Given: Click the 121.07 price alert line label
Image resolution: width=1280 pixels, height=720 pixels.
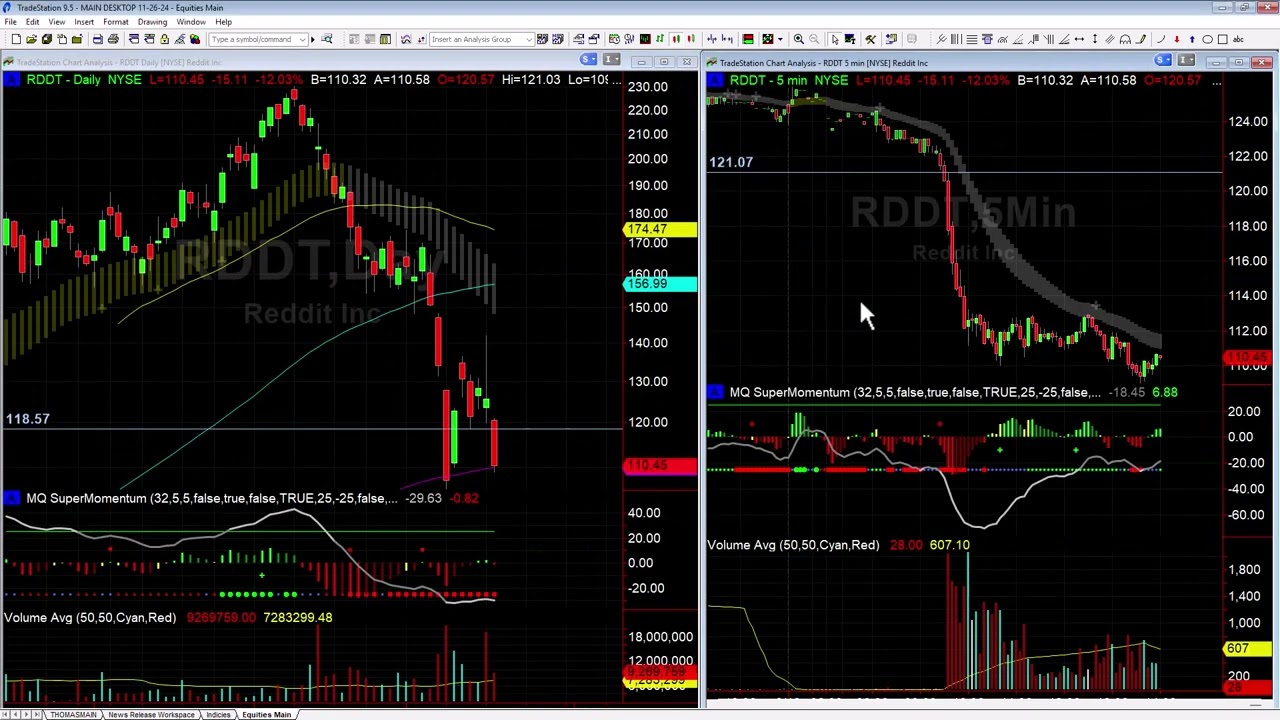Looking at the screenshot, I should (x=730, y=161).
